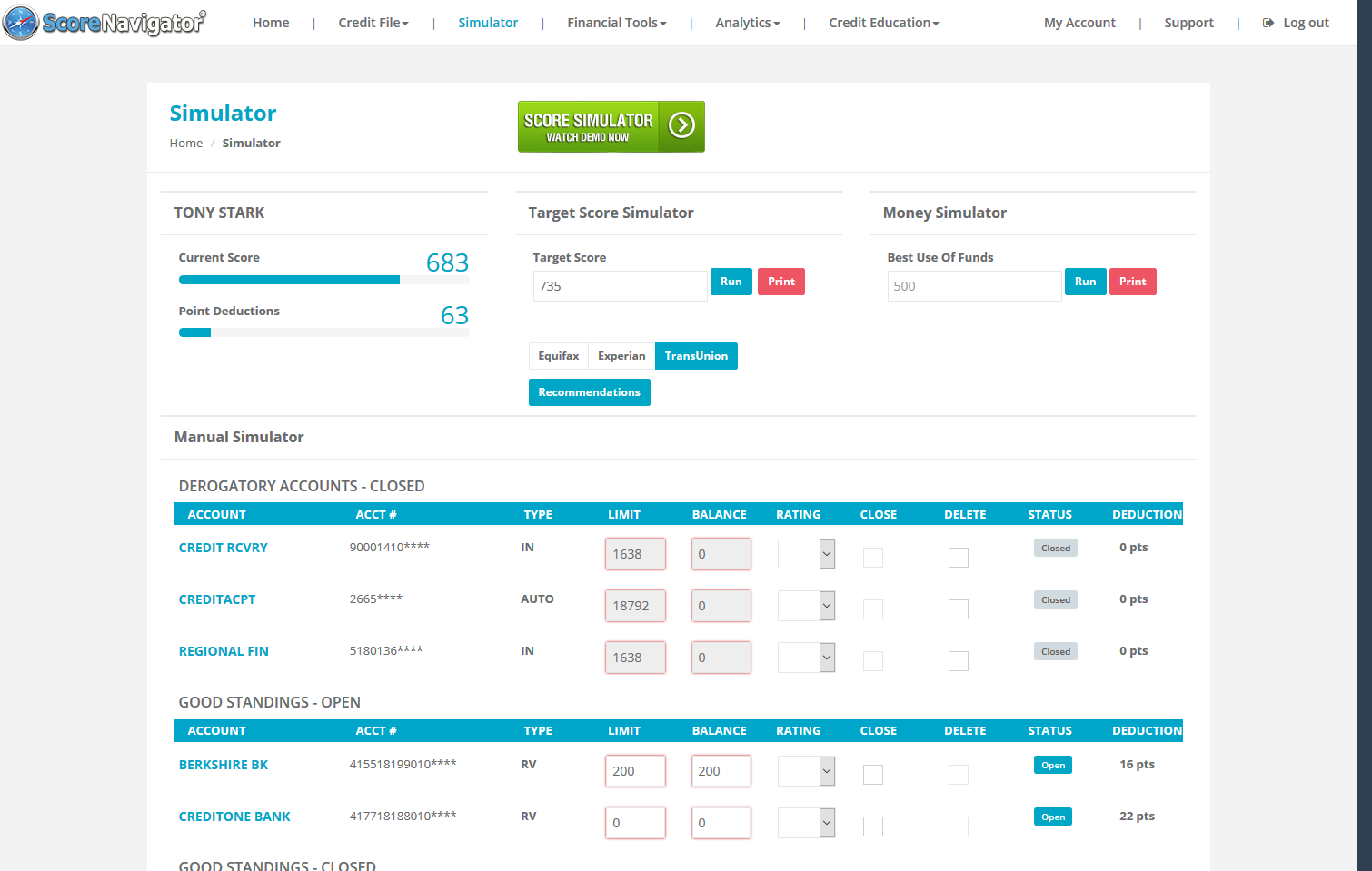
Task: Run the Money Simulator
Action: tap(1086, 282)
